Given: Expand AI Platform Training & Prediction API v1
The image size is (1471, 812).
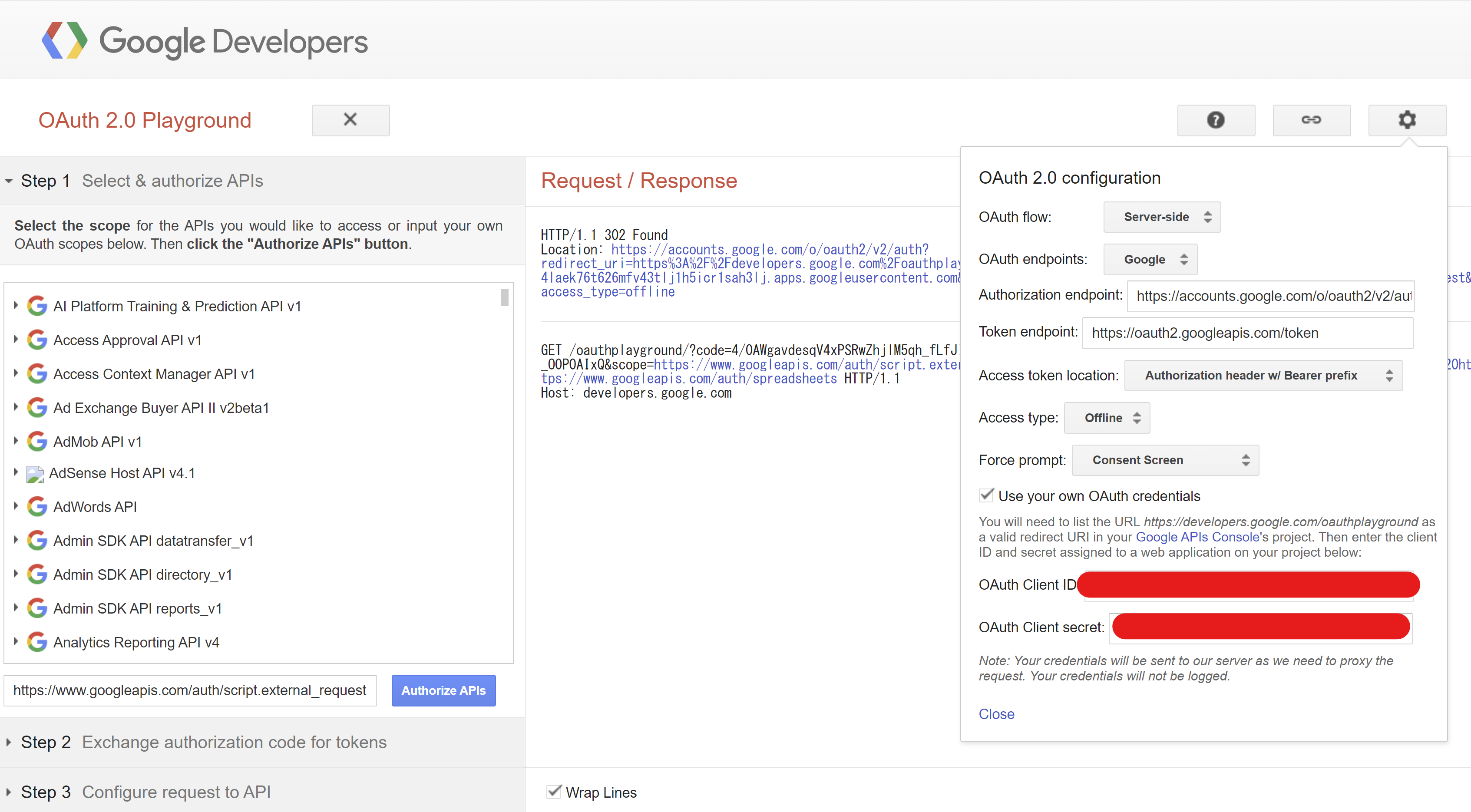Looking at the screenshot, I should point(16,306).
